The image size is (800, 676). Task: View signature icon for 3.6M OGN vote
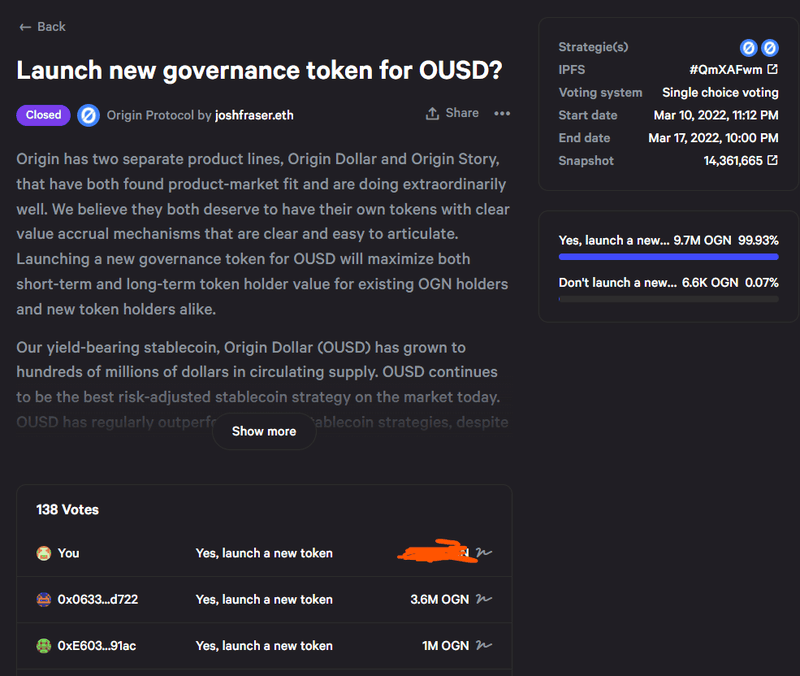(485, 600)
